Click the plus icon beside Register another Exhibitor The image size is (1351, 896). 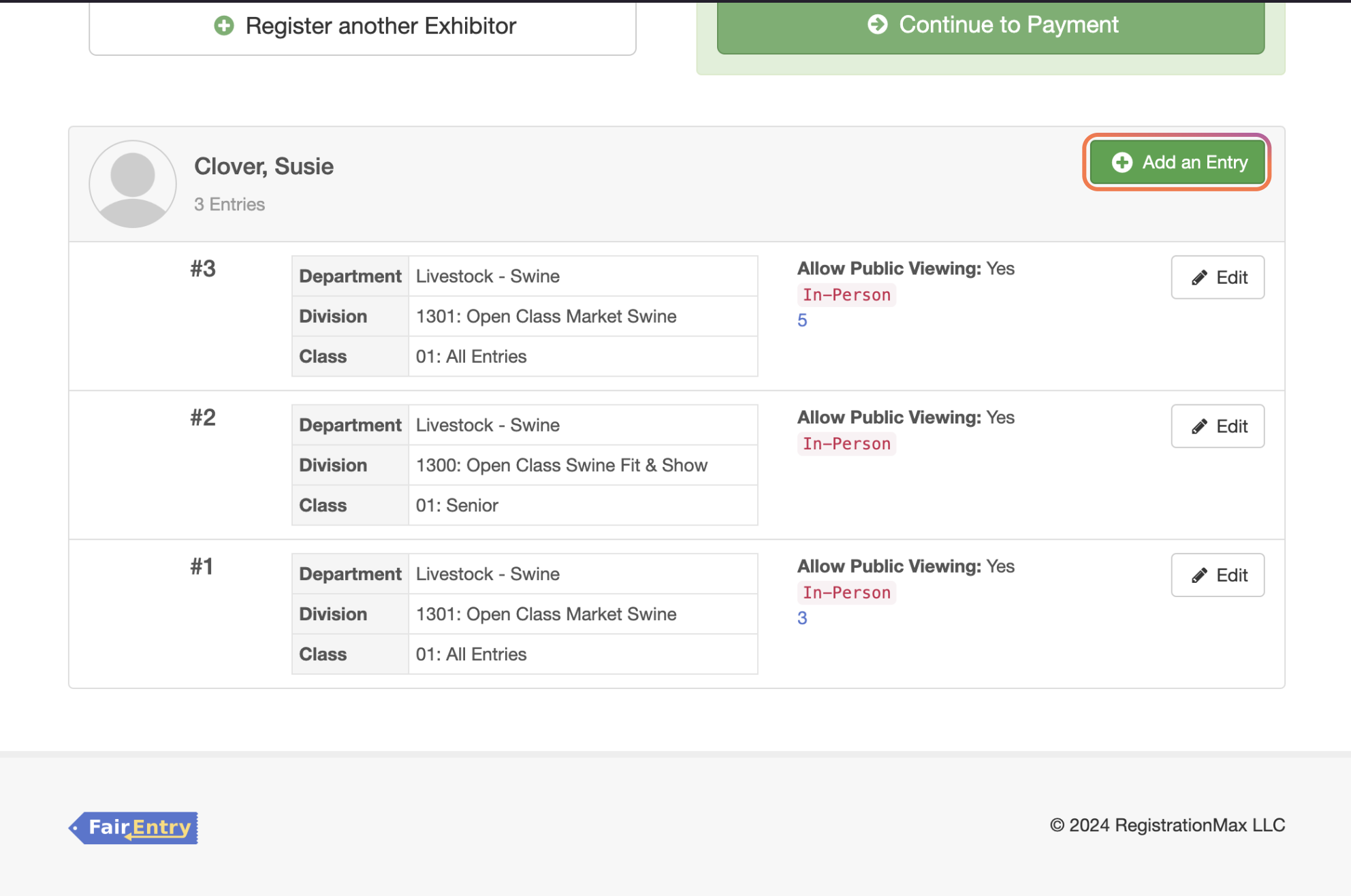(224, 26)
